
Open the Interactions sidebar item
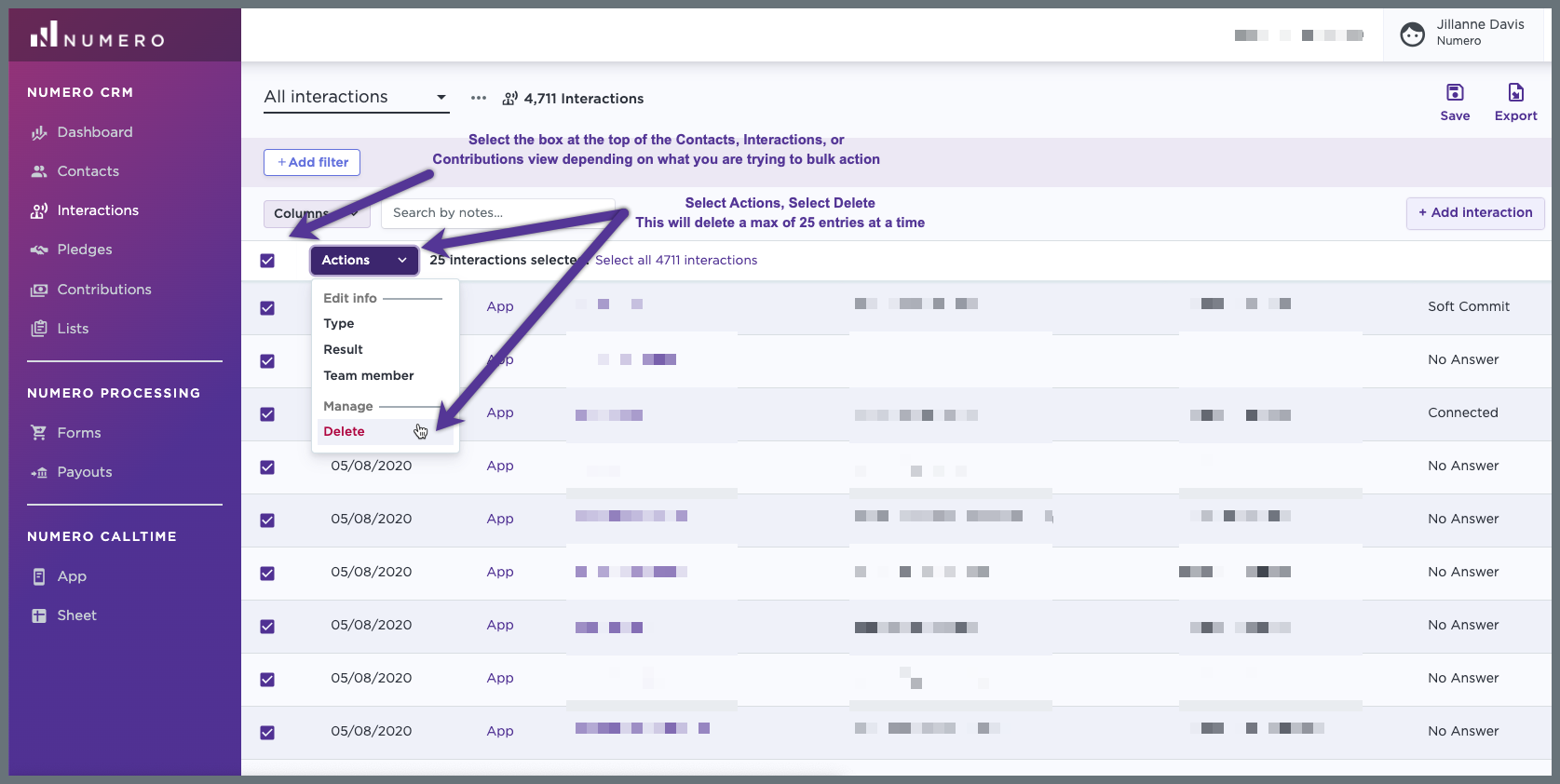tap(84, 210)
